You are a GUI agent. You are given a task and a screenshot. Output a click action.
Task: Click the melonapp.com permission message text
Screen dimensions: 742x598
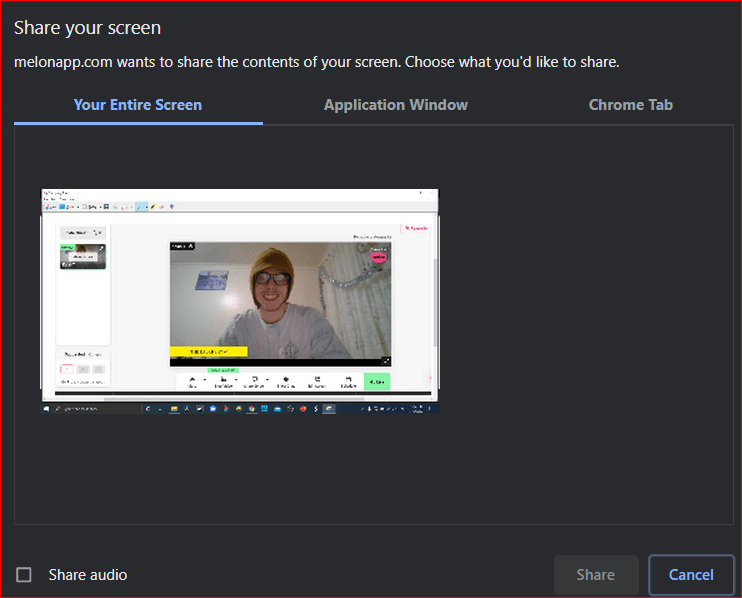pos(316,62)
